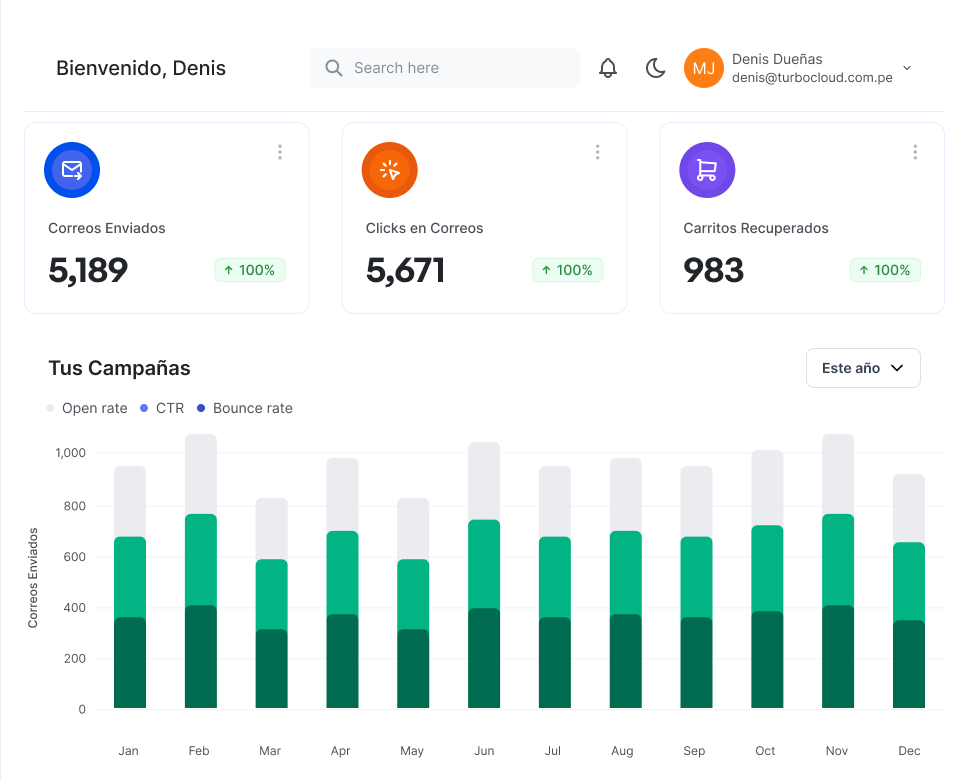Open the Clicks en Correos three-dot menu
This screenshot has height=782, width=969.
coord(597,152)
